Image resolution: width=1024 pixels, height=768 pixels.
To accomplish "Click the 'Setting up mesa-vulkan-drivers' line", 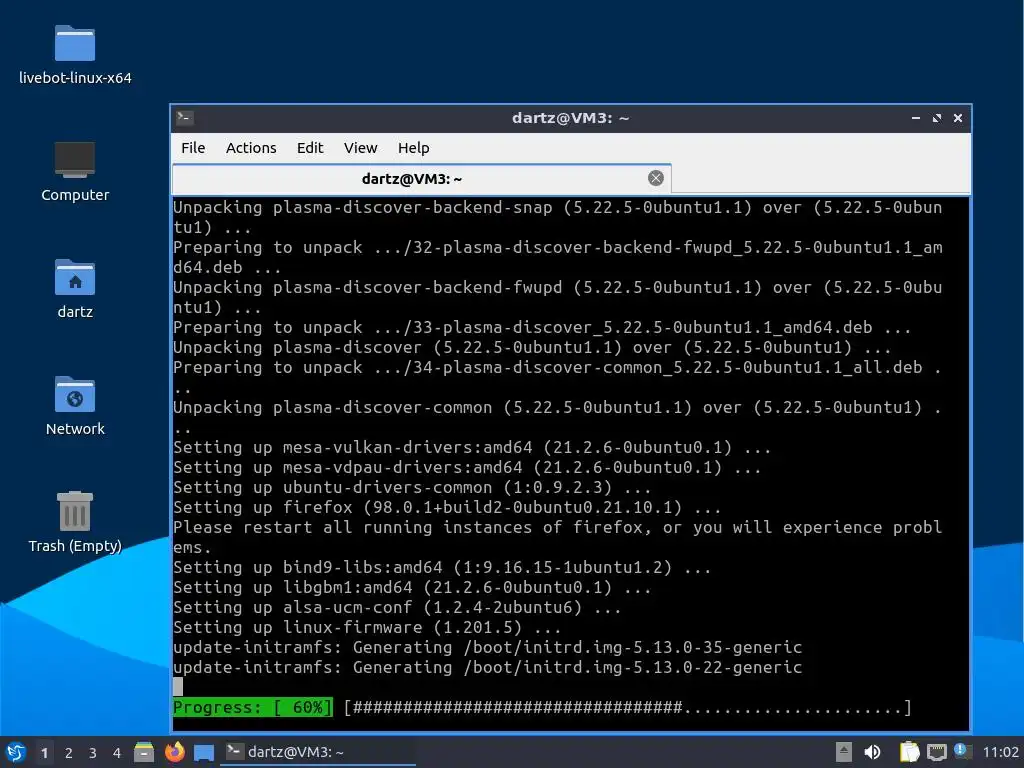I will [x=472, y=447].
